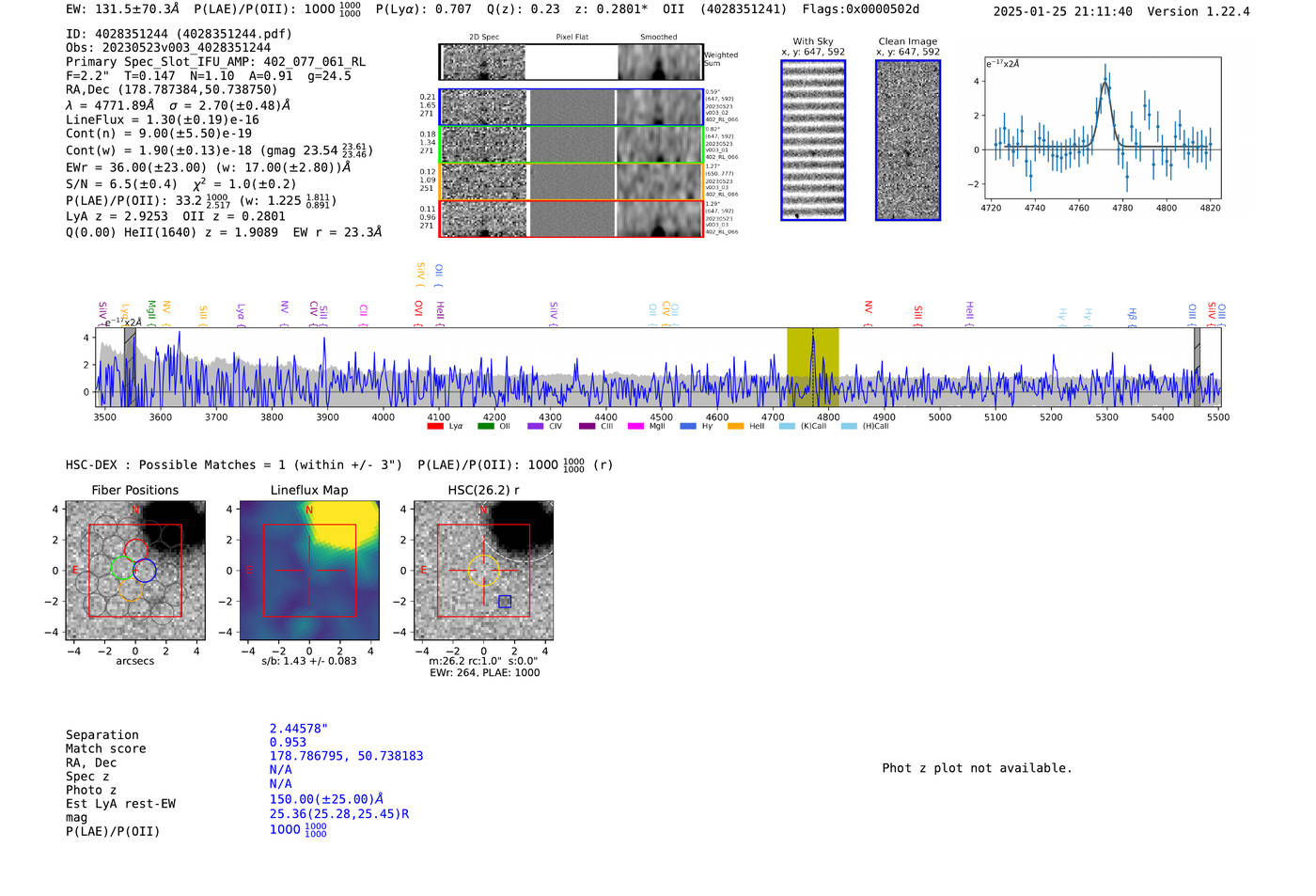The width and height of the screenshot is (1316, 896).
Task: Click the matched RA, Dec coordinates value
Action: [x=346, y=756]
